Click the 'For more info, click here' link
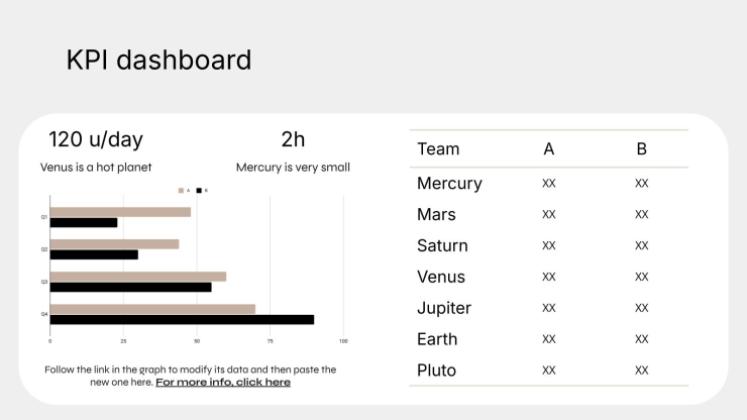The height and width of the screenshot is (420, 747). (223, 382)
